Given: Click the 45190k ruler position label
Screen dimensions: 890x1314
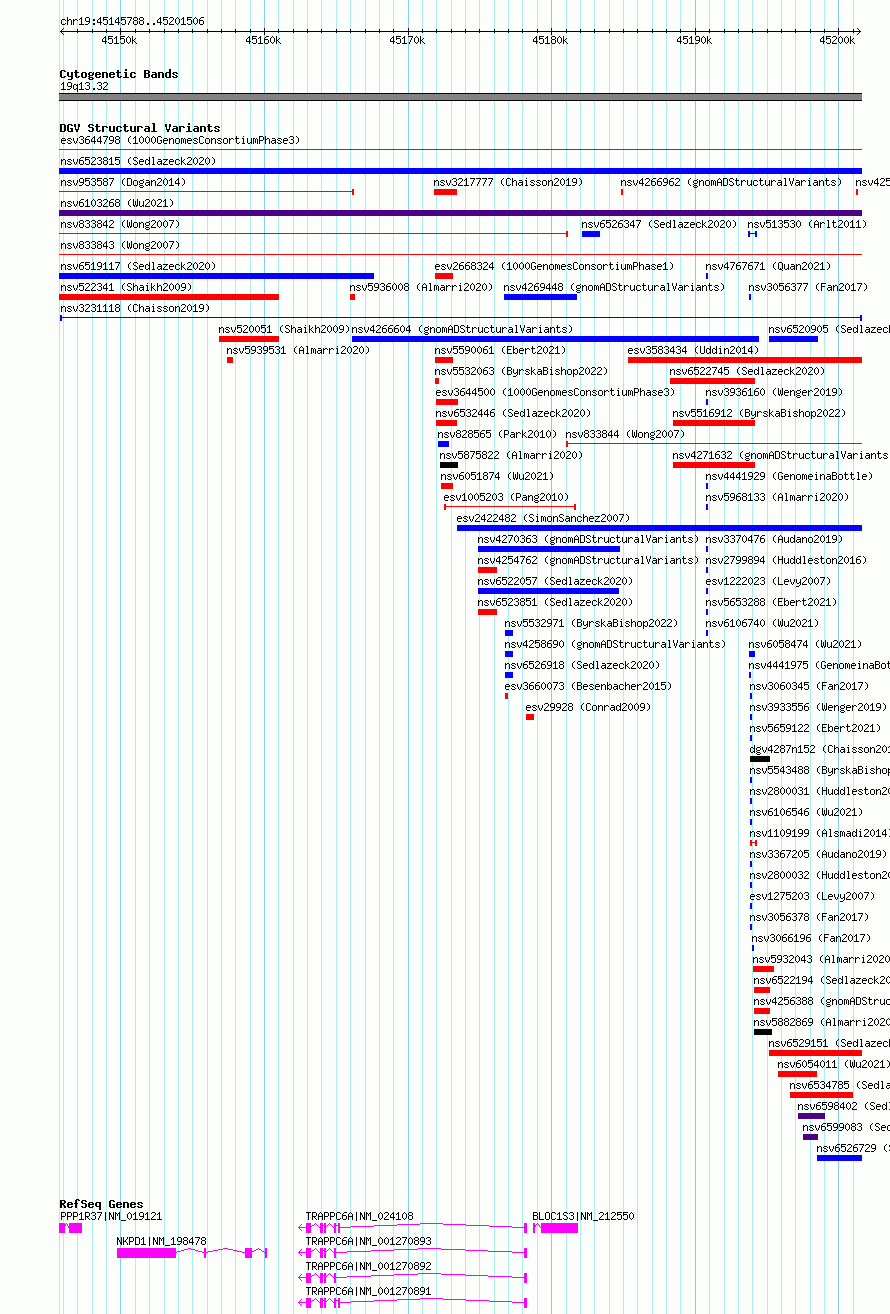Looking at the screenshot, I should click(x=694, y=40).
